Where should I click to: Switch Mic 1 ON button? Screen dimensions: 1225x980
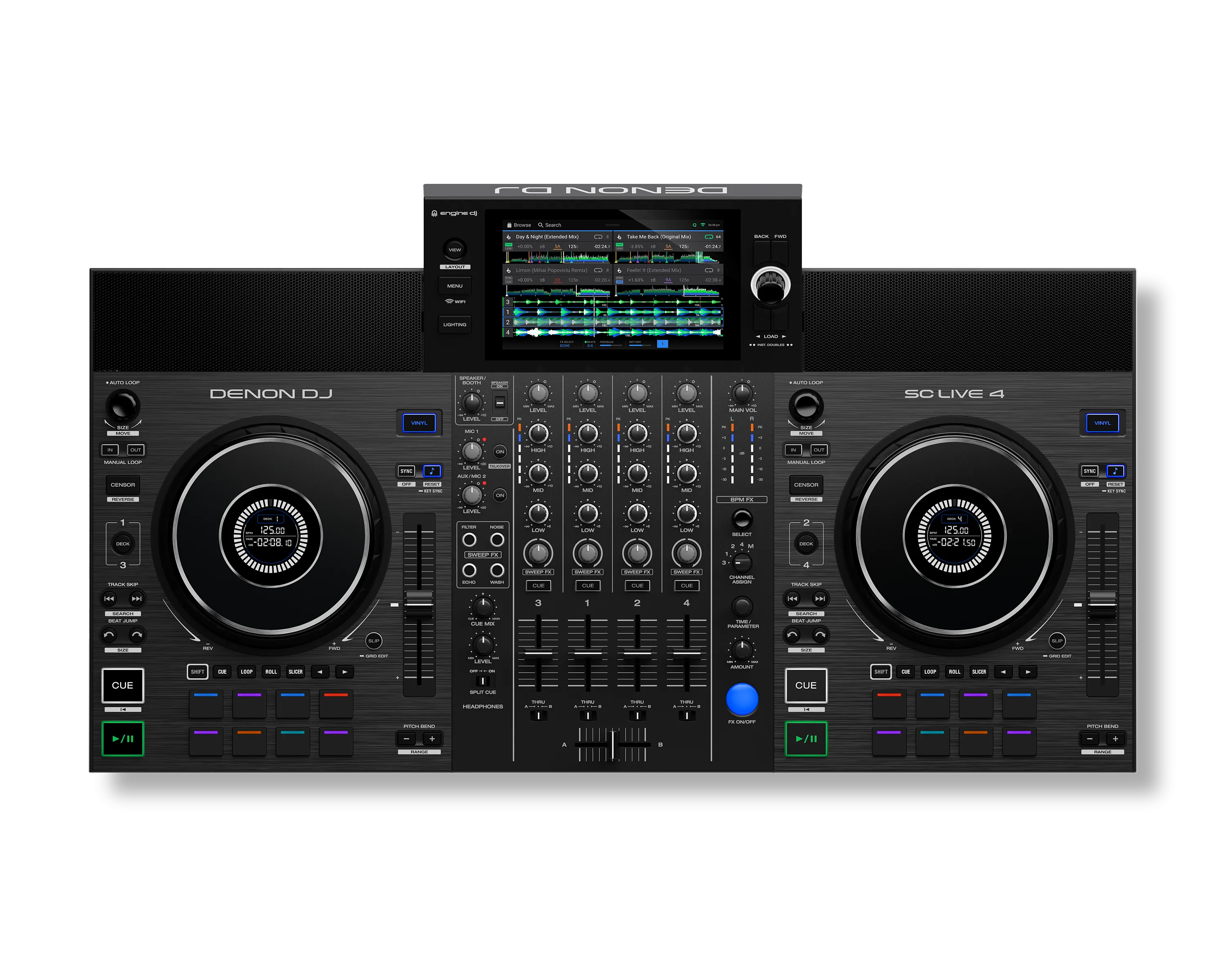pos(500,452)
